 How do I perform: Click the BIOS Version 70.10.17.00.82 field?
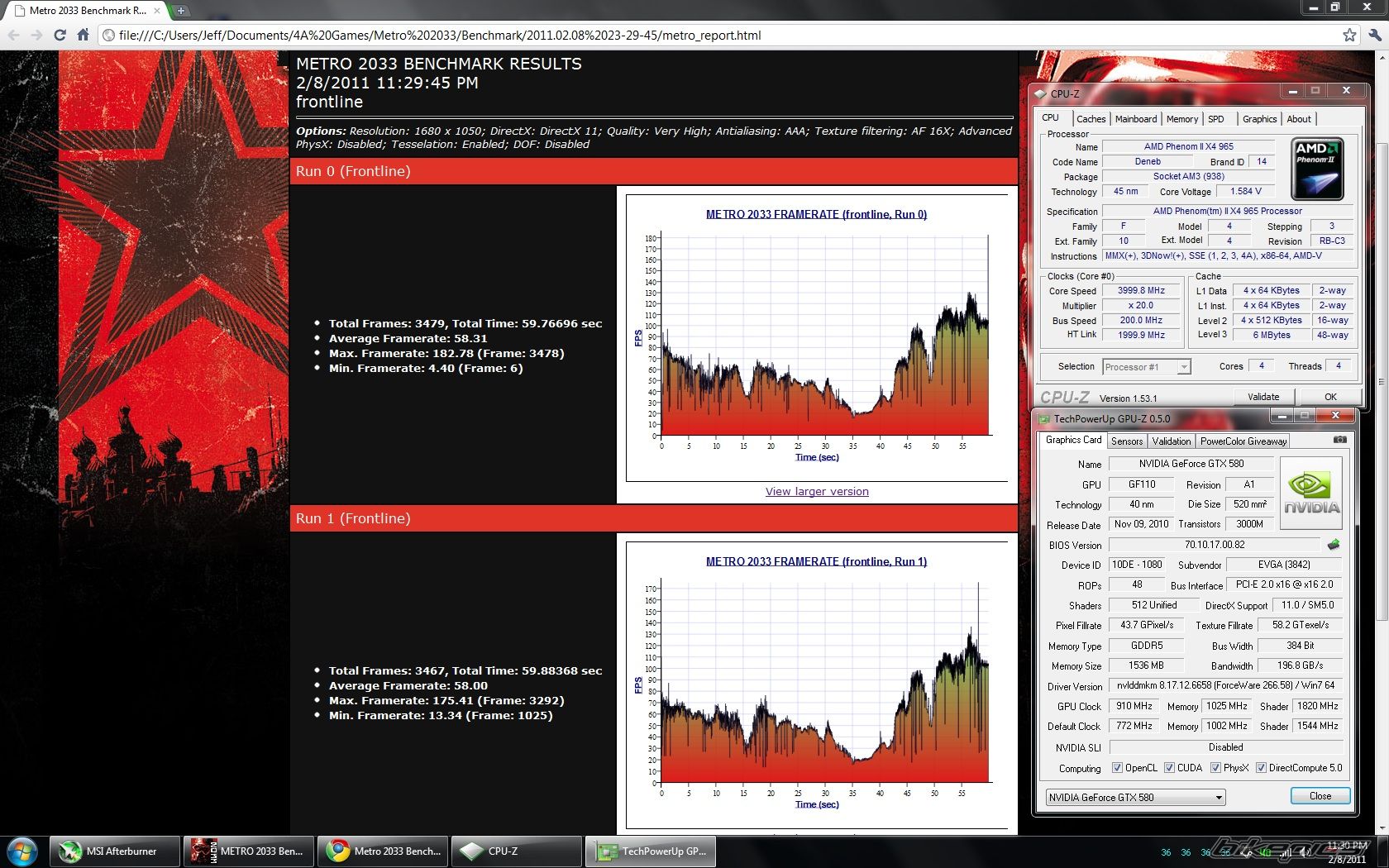(1214, 545)
